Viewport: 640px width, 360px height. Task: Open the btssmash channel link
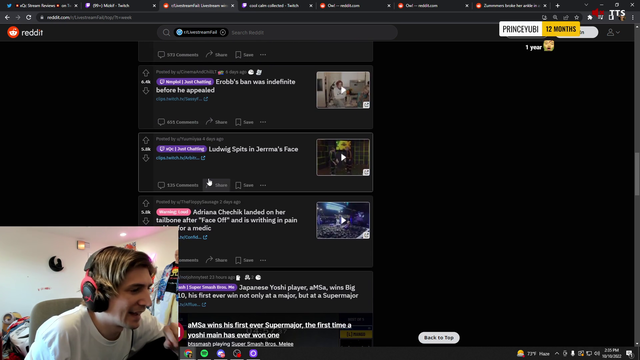(199, 344)
